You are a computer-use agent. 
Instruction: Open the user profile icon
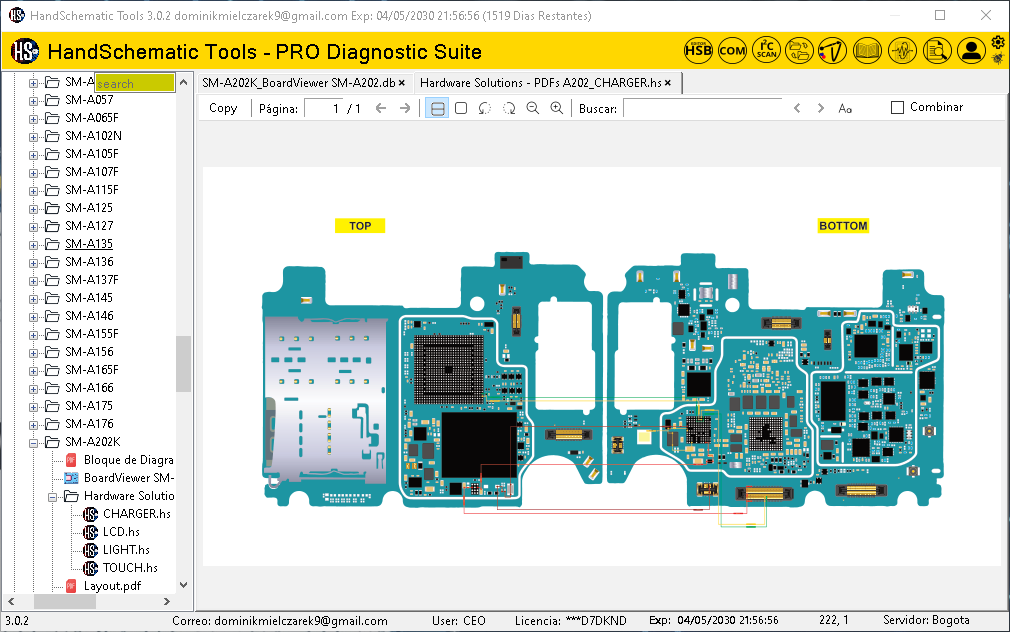971,50
